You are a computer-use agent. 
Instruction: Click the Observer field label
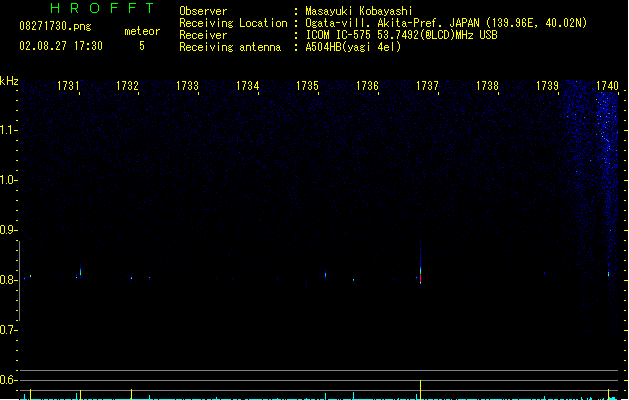point(203,11)
